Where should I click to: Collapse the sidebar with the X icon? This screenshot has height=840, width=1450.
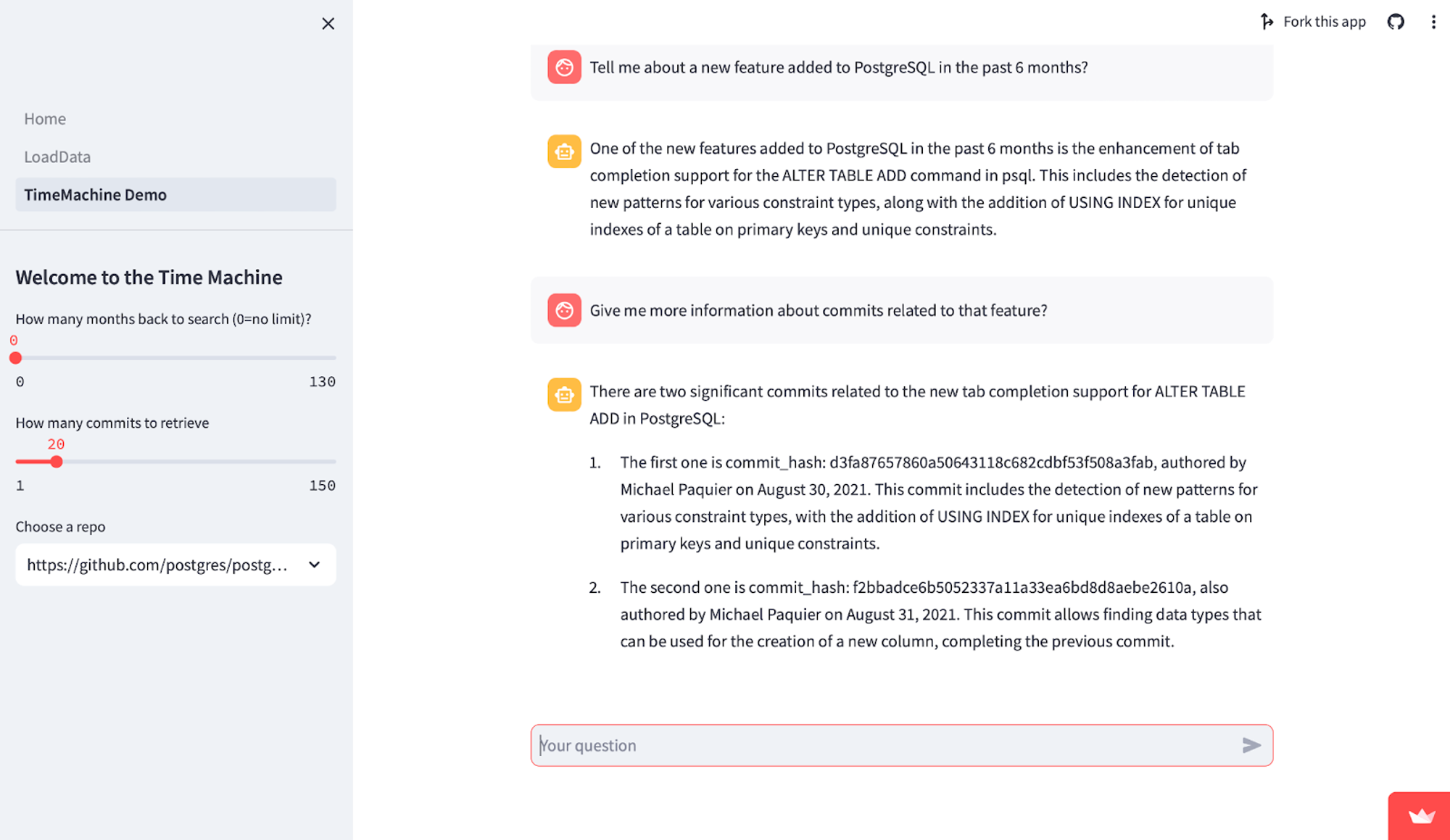tap(328, 24)
